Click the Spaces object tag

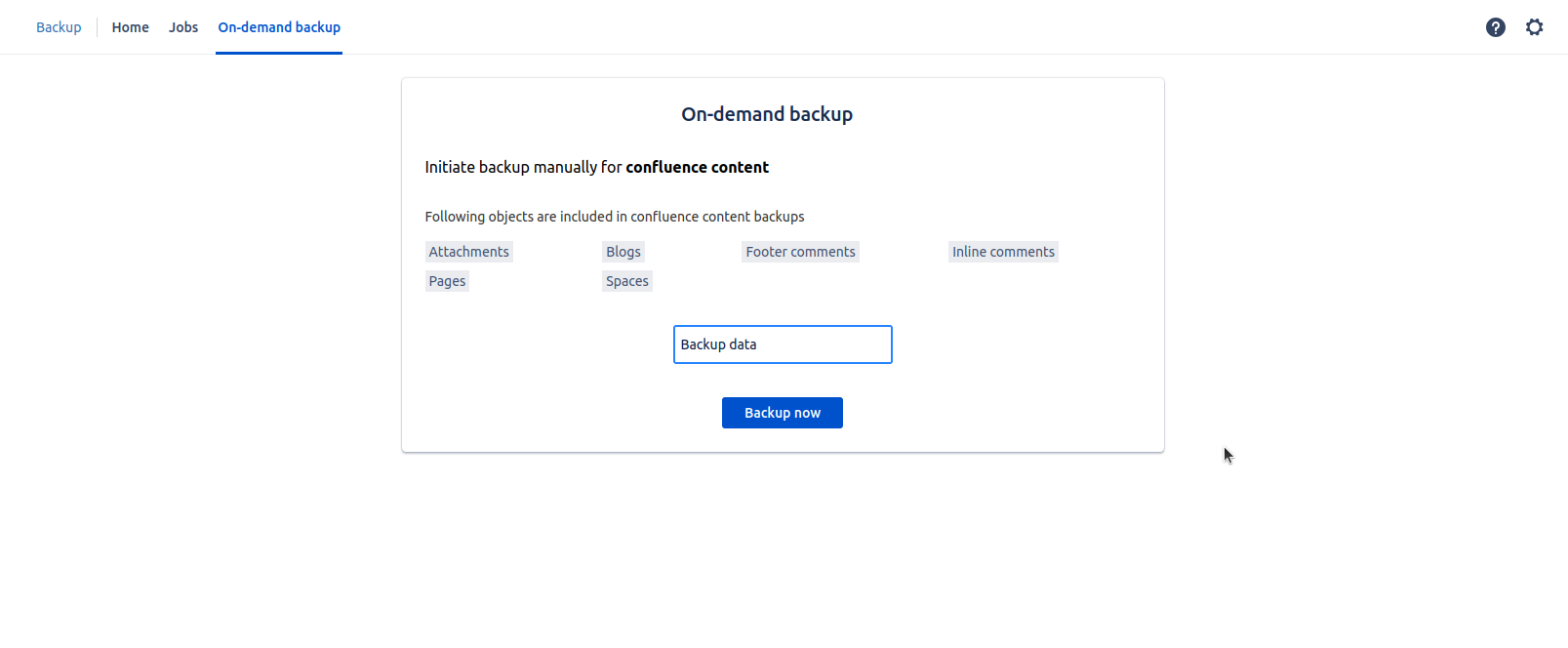pyautogui.click(x=626, y=281)
